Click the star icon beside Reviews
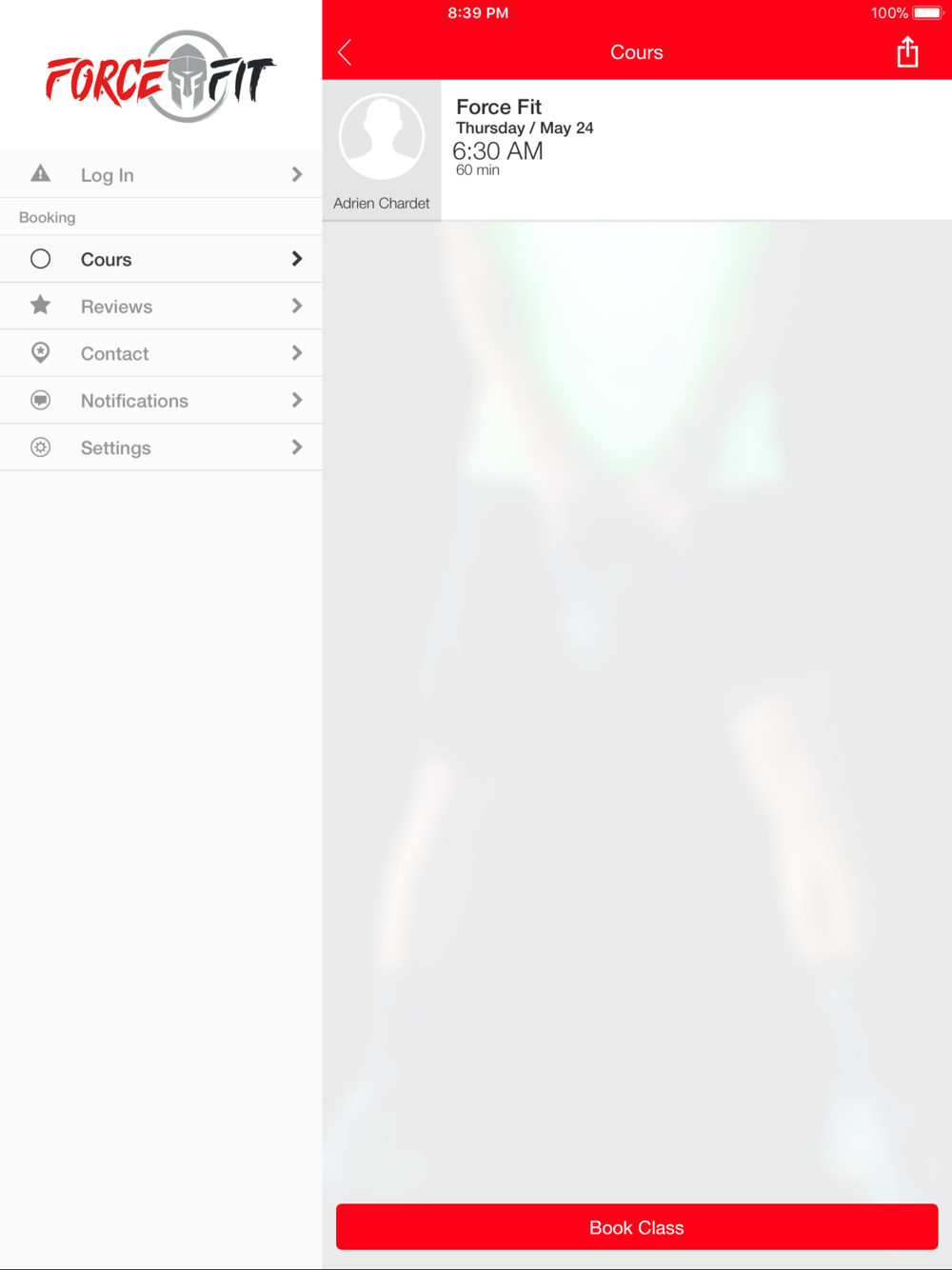The image size is (952, 1270). (40, 306)
